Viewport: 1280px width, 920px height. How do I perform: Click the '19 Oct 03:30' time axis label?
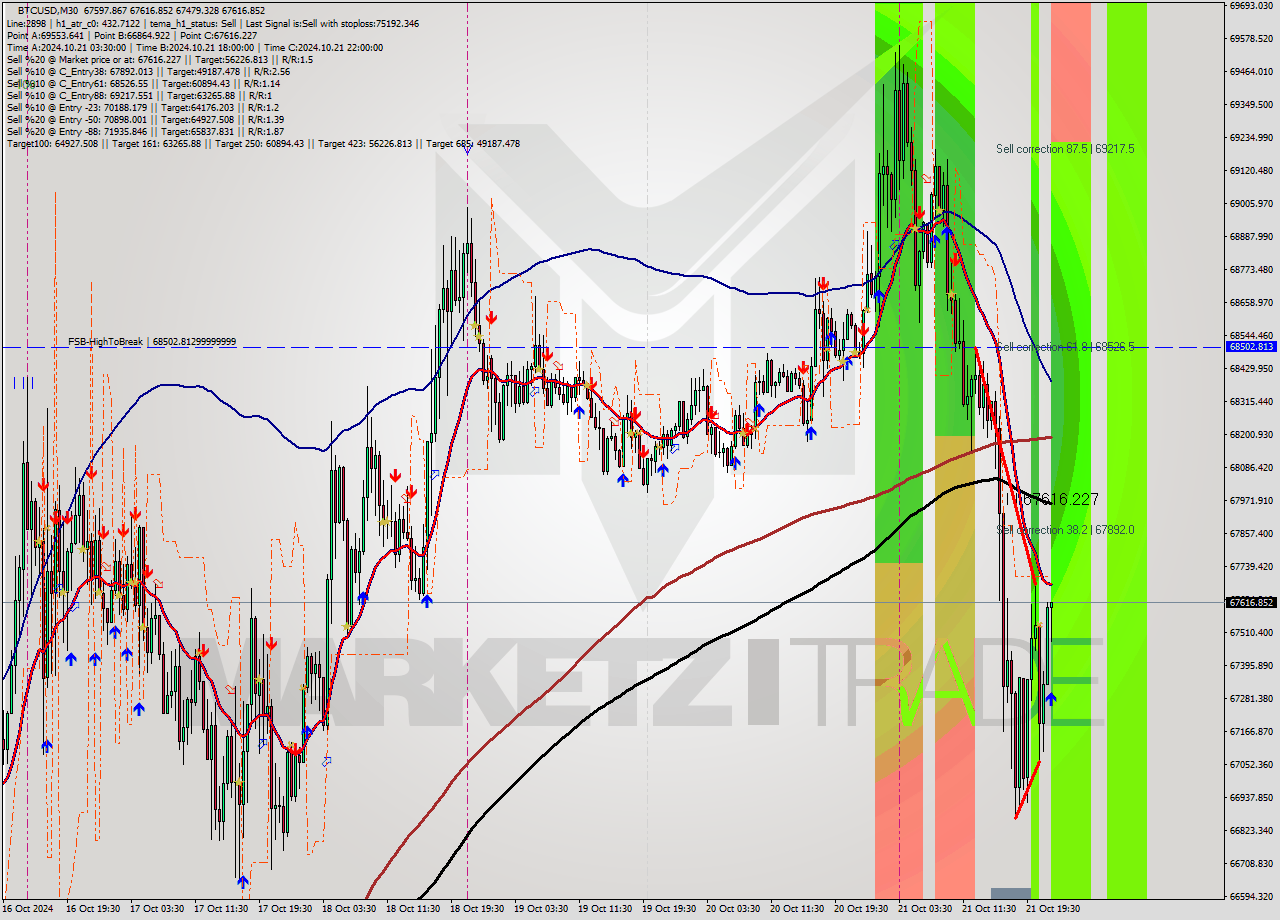point(541,909)
